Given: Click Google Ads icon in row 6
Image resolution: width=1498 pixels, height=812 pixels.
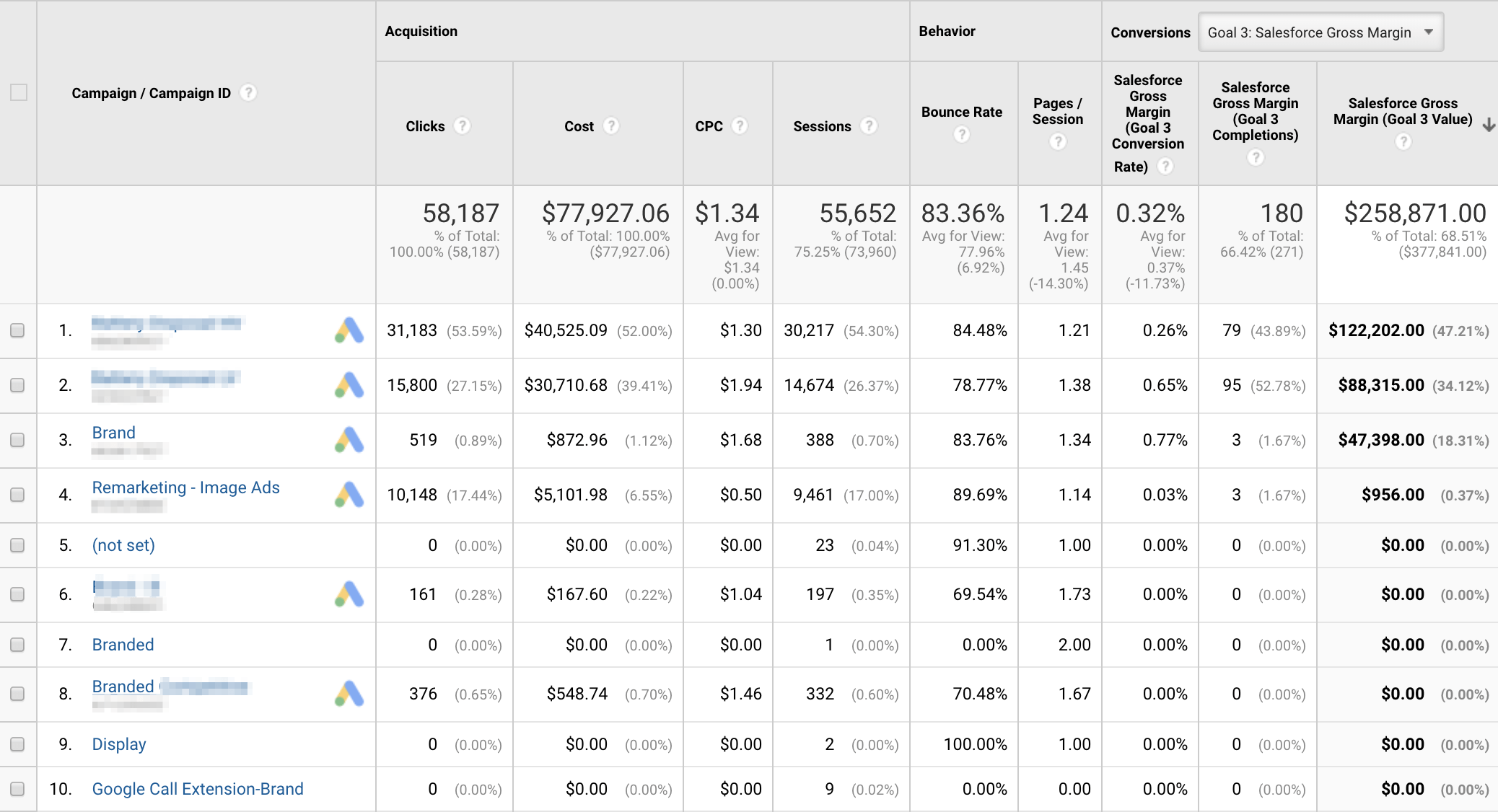Looking at the screenshot, I should pyautogui.click(x=349, y=594).
